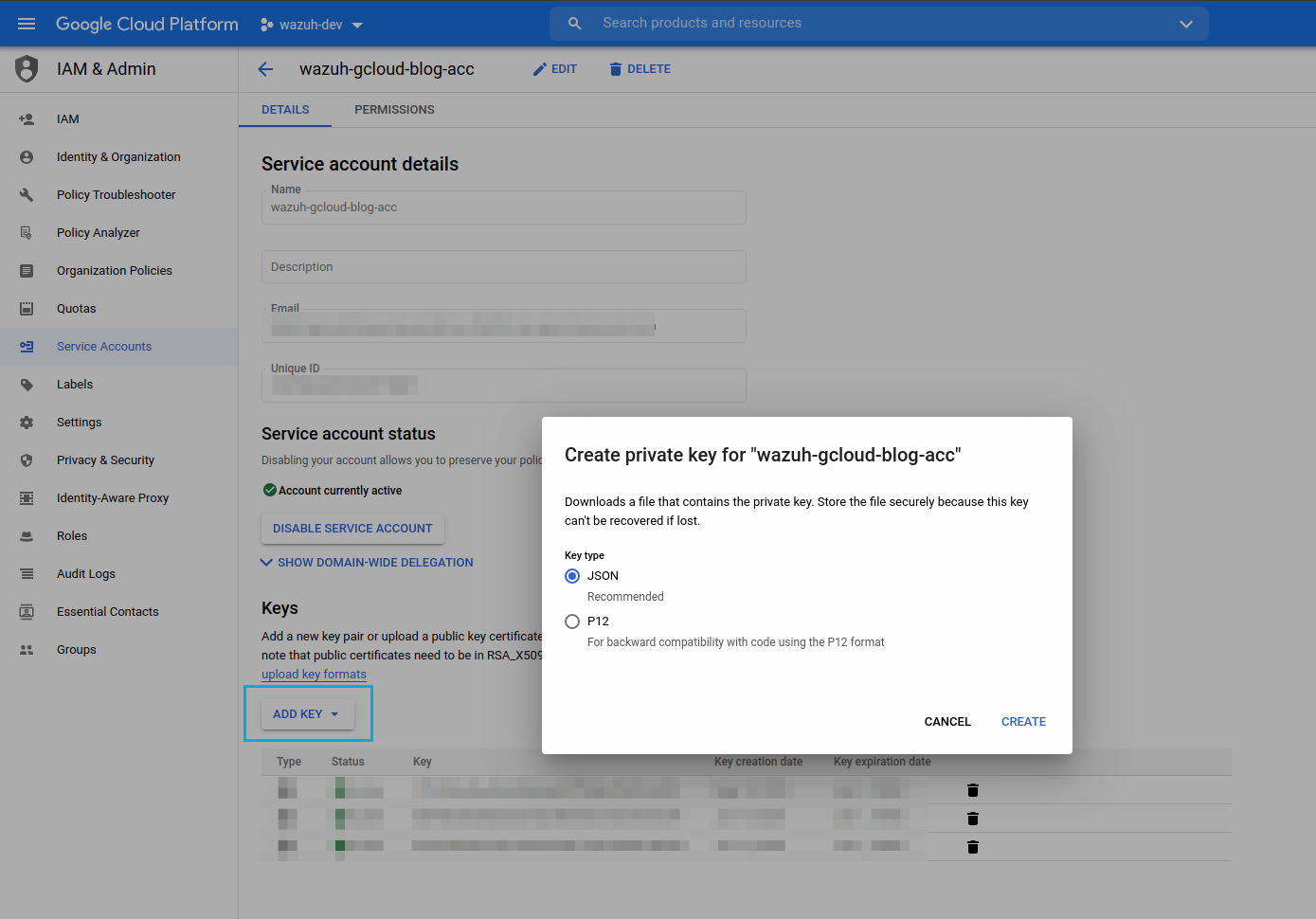The width and height of the screenshot is (1316, 919).
Task: Go back with the arrow icon
Action: click(265, 69)
